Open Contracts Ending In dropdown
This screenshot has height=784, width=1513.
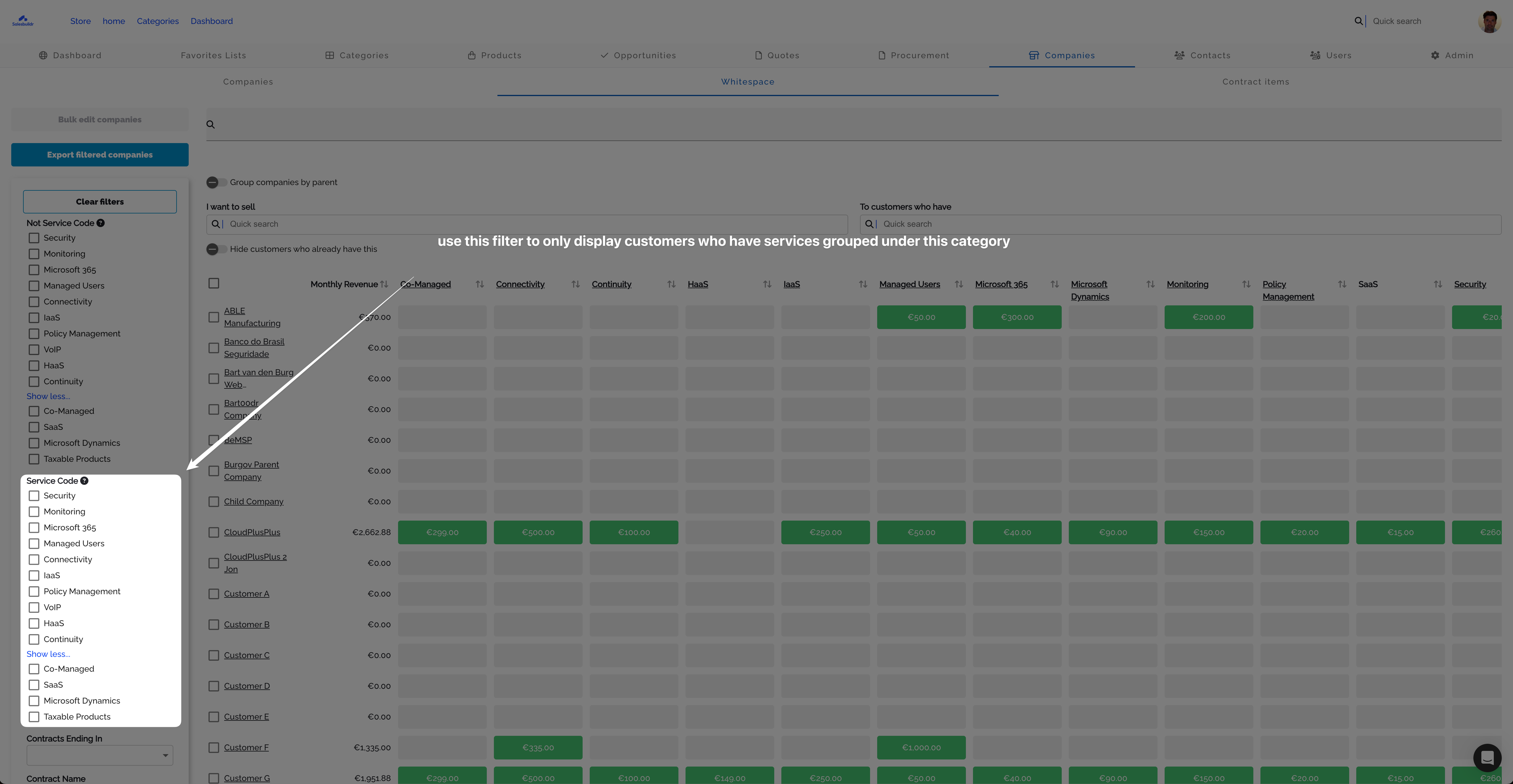(x=100, y=755)
